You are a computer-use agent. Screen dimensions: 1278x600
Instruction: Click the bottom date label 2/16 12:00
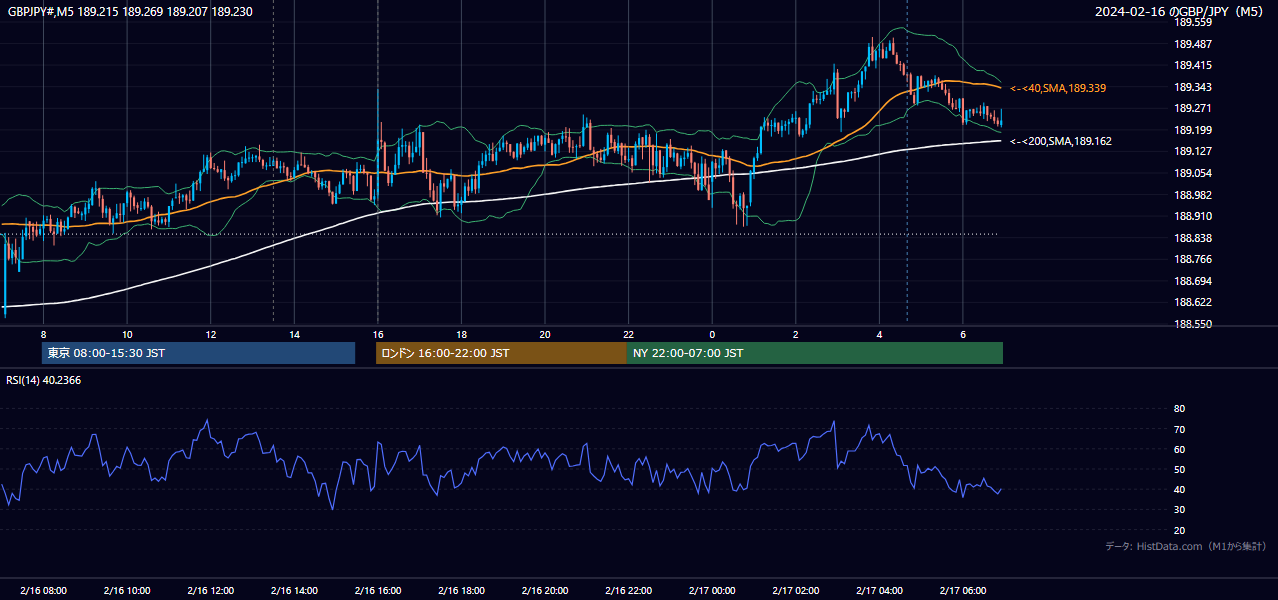(210, 590)
